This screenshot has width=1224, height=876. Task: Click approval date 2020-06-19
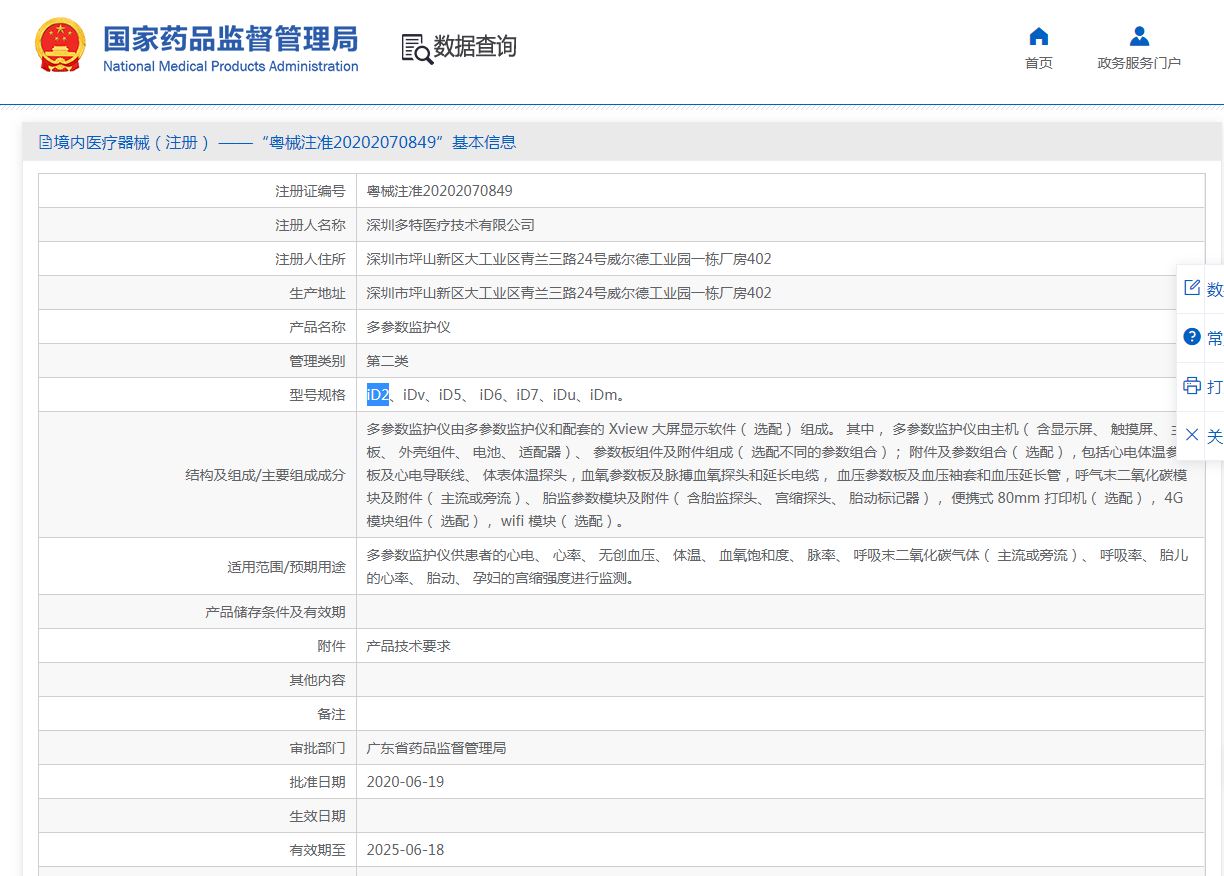point(405,782)
